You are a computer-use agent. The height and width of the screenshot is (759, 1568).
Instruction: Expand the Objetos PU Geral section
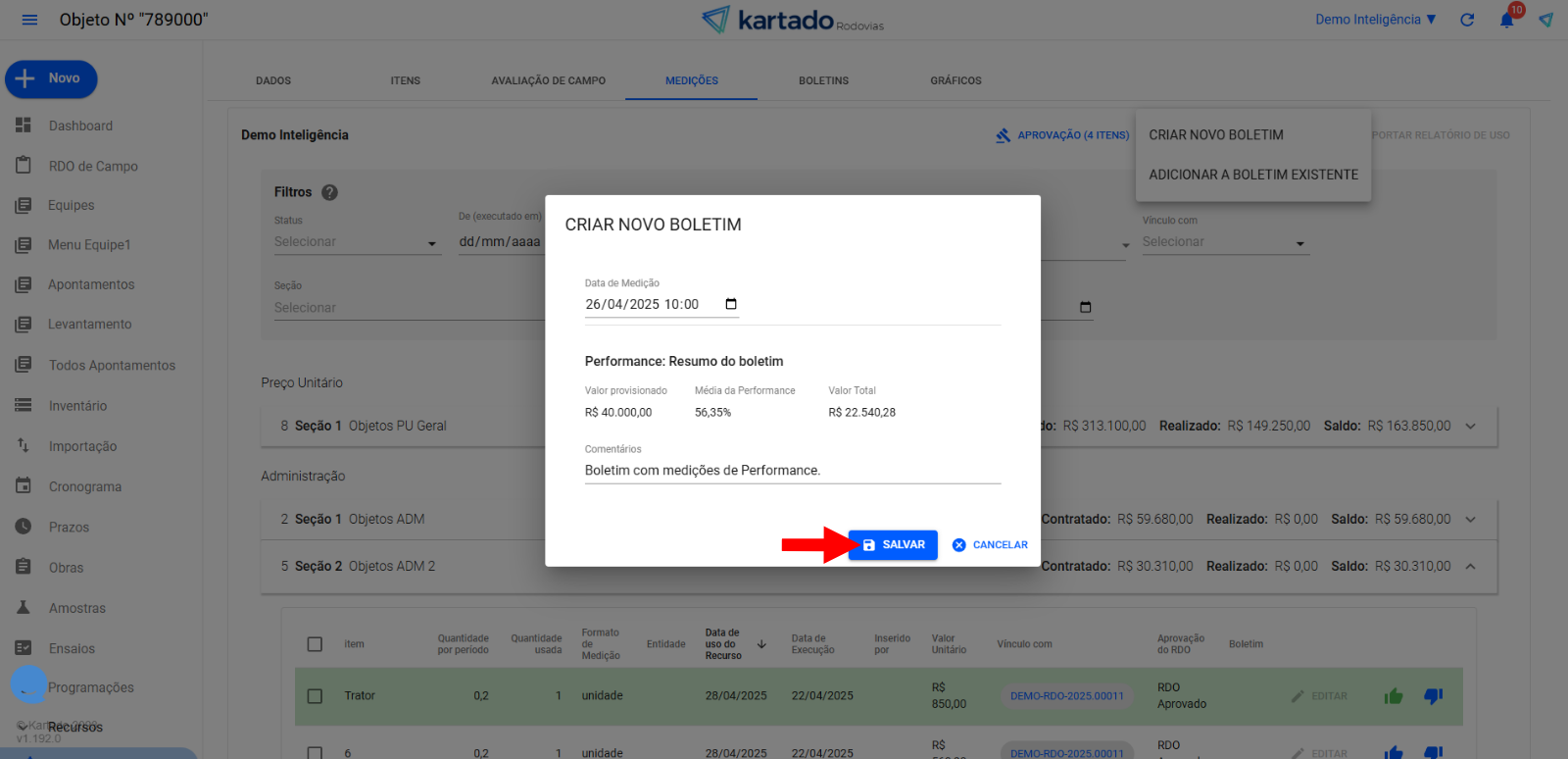[1470, 426]
